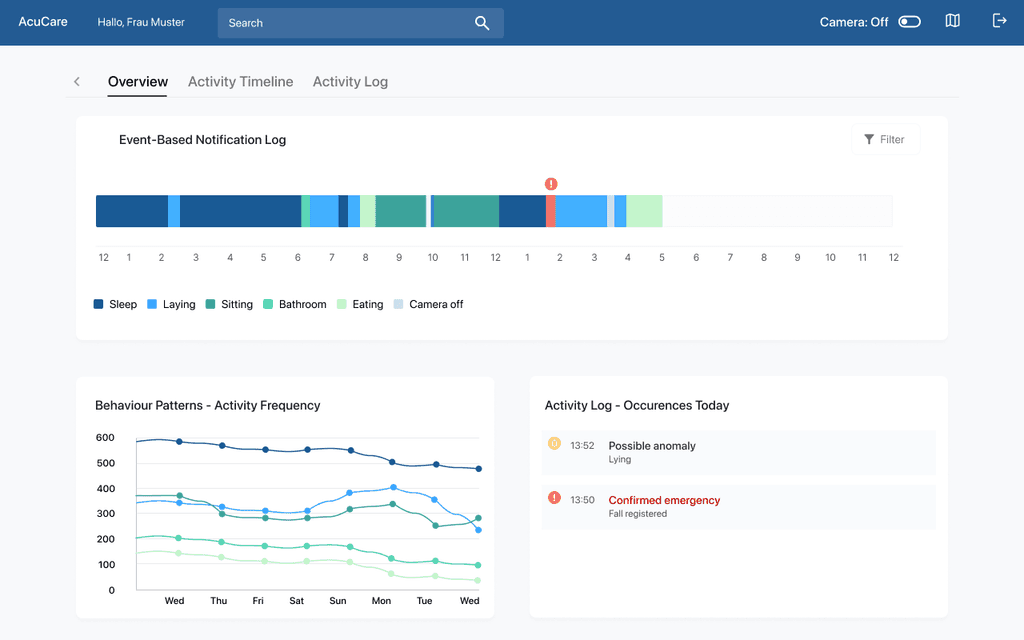Switch to the Overview tab

click(x=138, y=82)
